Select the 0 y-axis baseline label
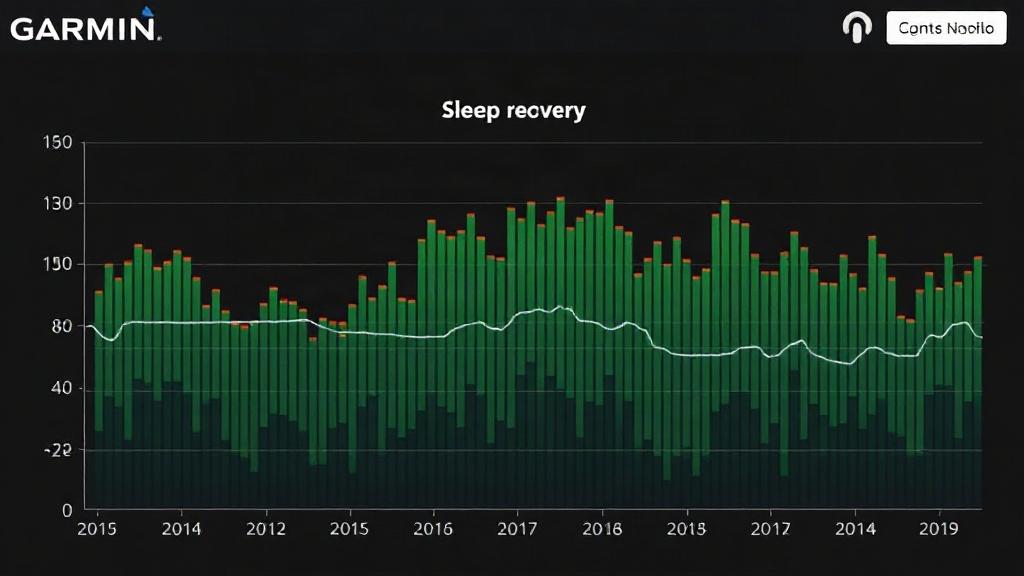 pyautogui.click(x=67, y=510)
